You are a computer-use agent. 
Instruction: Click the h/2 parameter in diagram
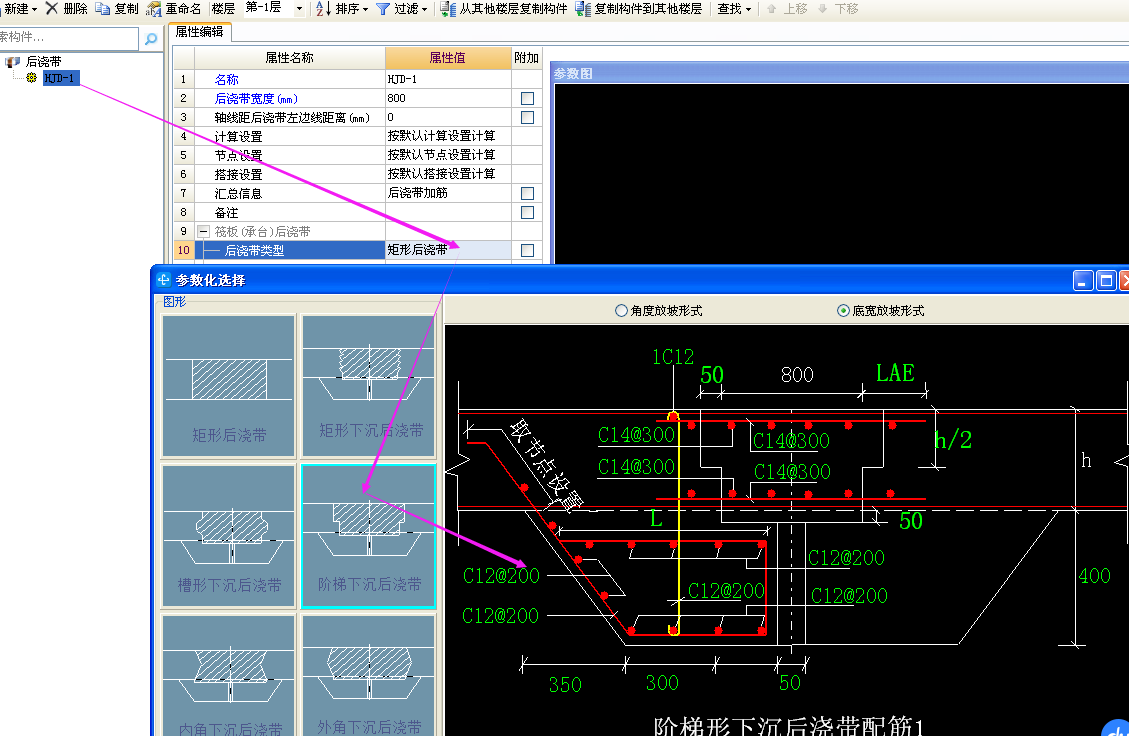click(953, 439)
